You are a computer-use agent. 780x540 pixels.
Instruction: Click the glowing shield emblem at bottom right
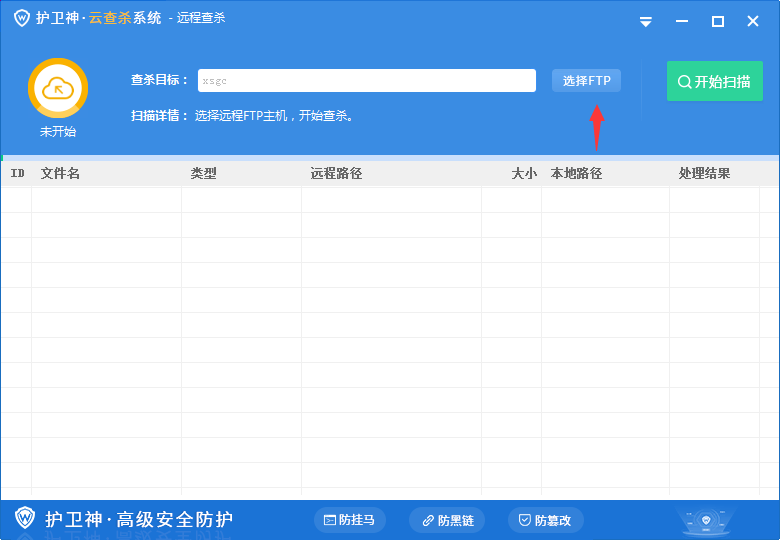707,521
